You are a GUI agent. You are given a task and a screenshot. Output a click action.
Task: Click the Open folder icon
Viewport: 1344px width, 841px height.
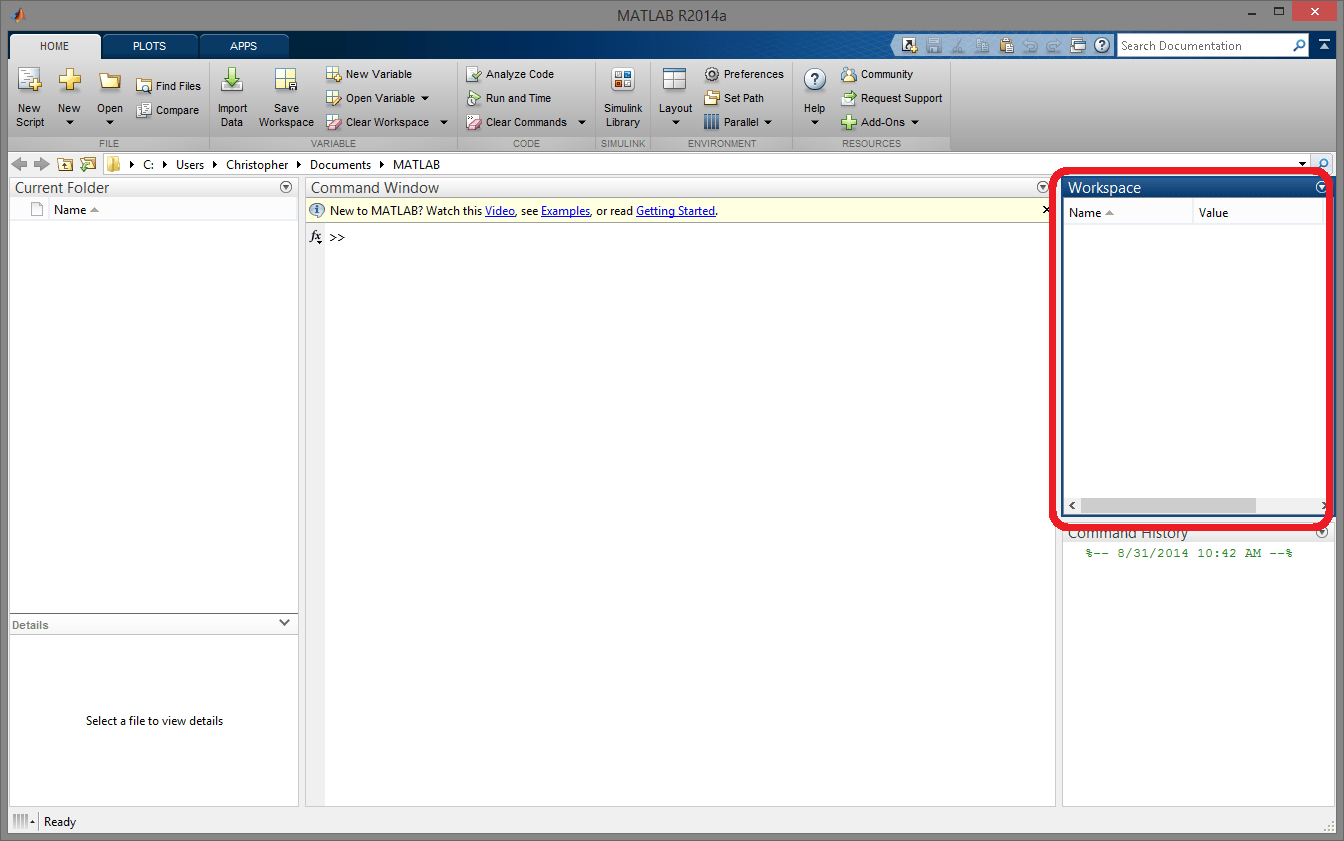pyautogui.click(x=110, y=81)
